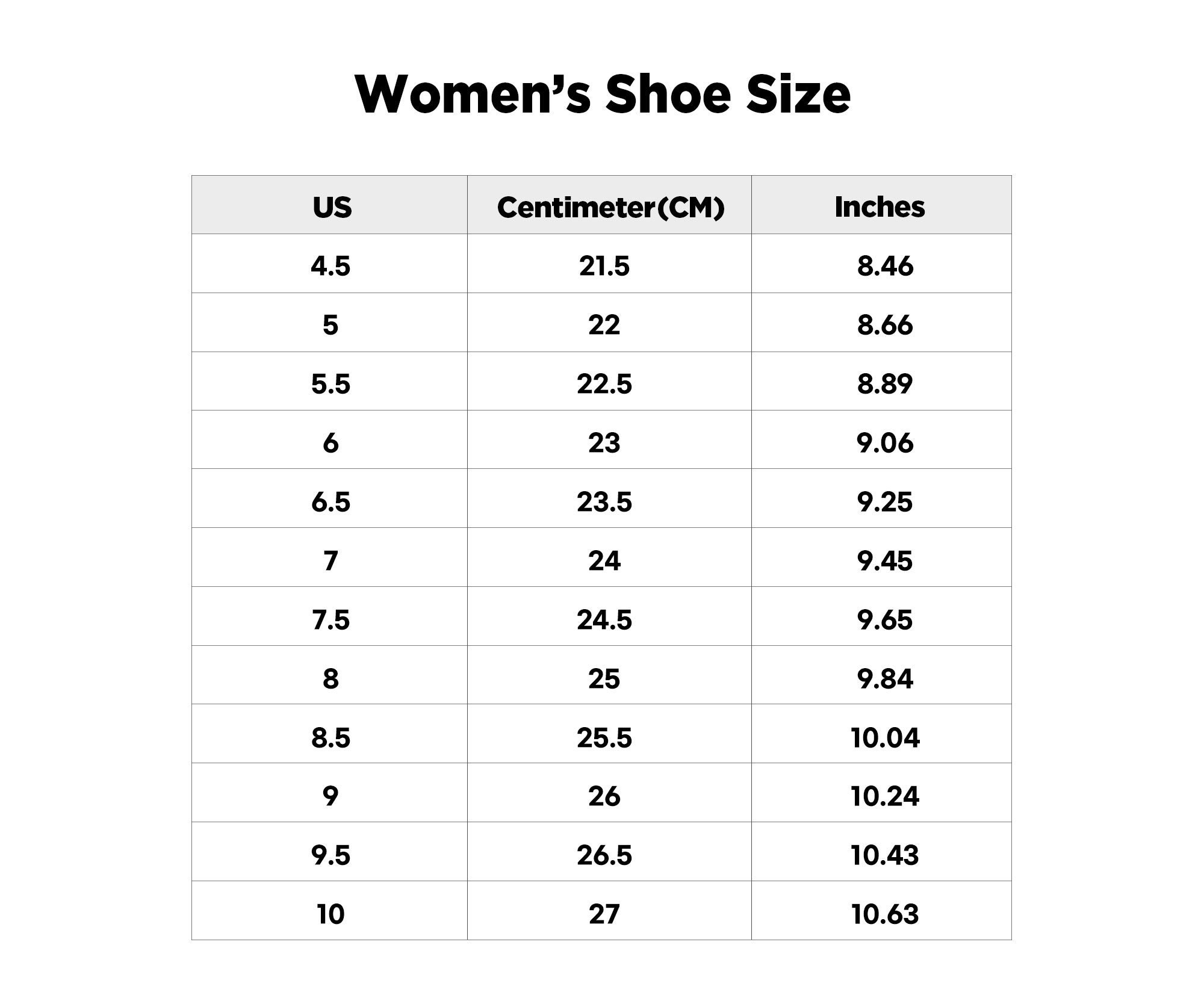Click the 27 centimeter cell
Image resolution: width=1204 pixels, height=1004 pixels.
tap(609, 911)
